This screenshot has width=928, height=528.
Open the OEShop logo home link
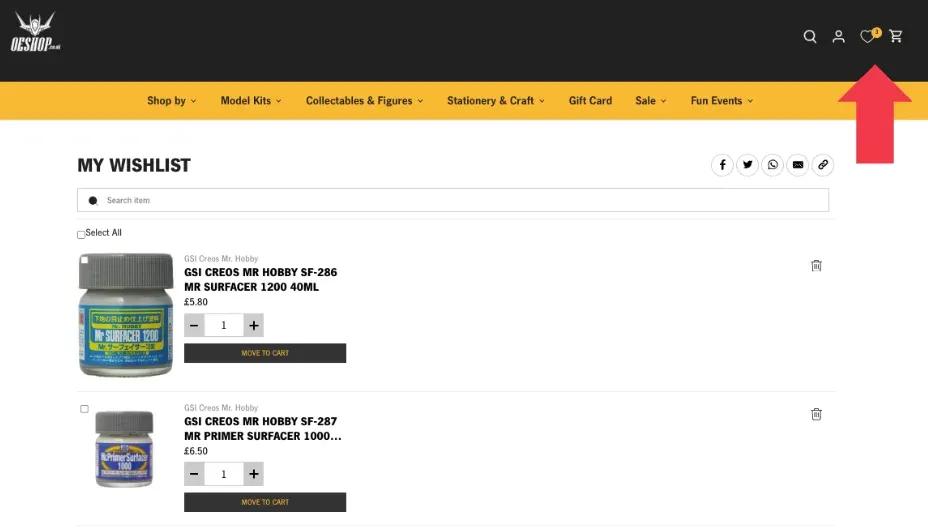point(36,32)
